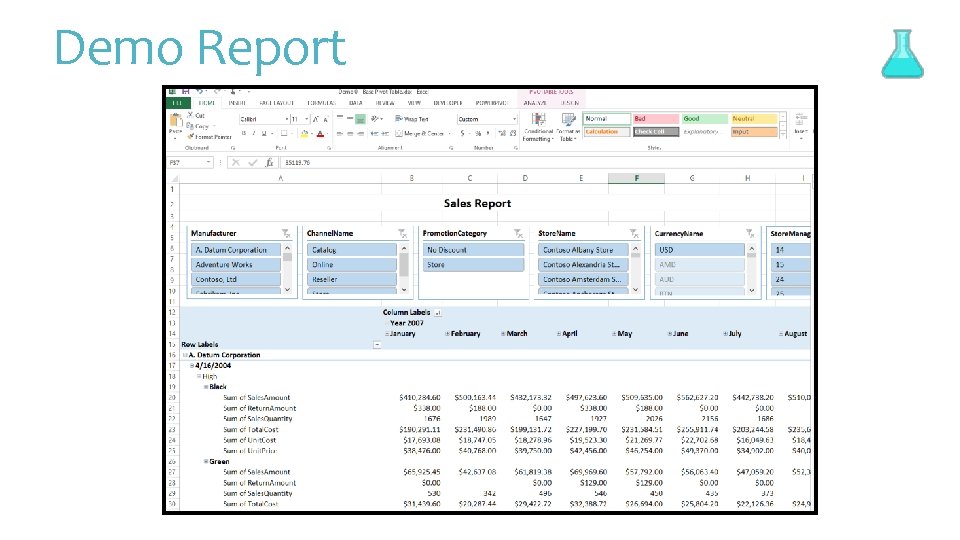Expand the March column group
The image size is (960, 540).
tap(503, 334)
